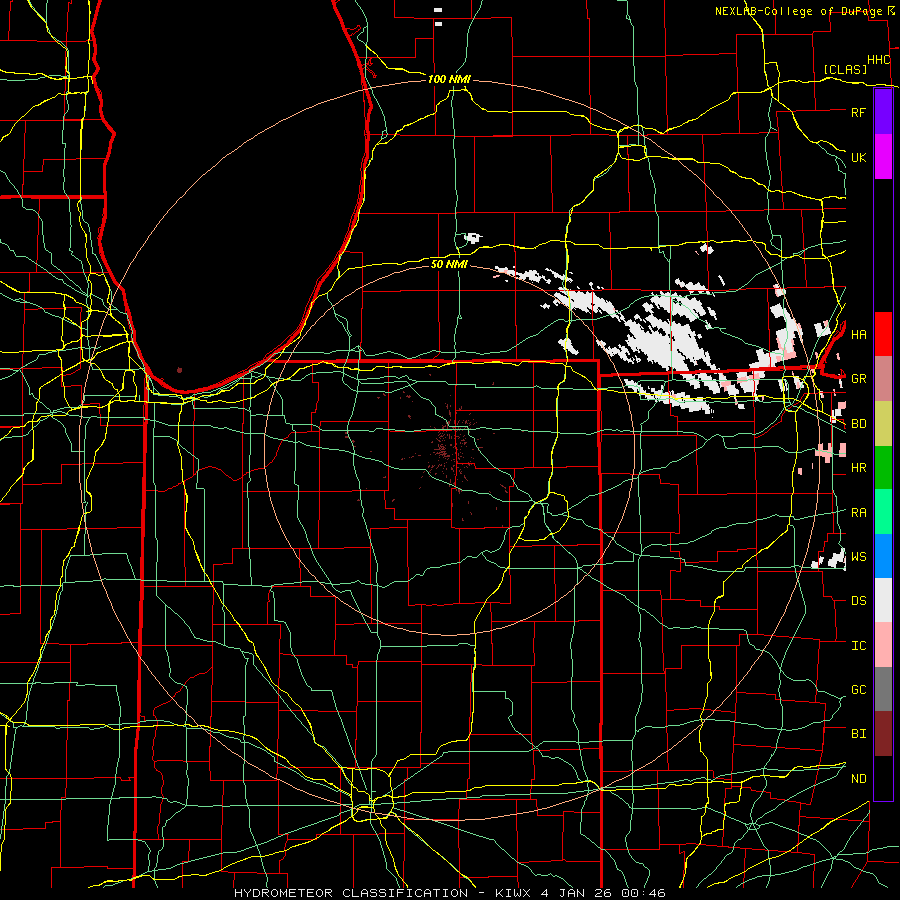Select the GR legend label
900x900 pixels.
[x=858, y=379]
